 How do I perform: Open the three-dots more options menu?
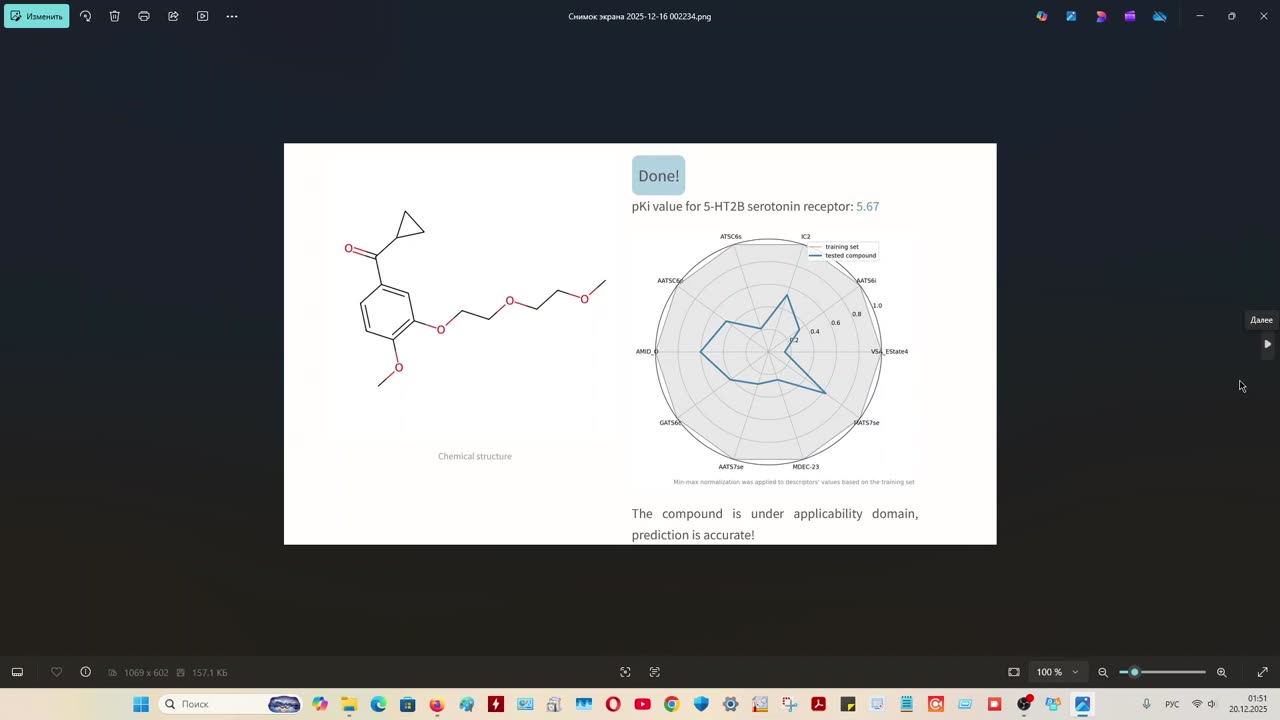point(232,16)
